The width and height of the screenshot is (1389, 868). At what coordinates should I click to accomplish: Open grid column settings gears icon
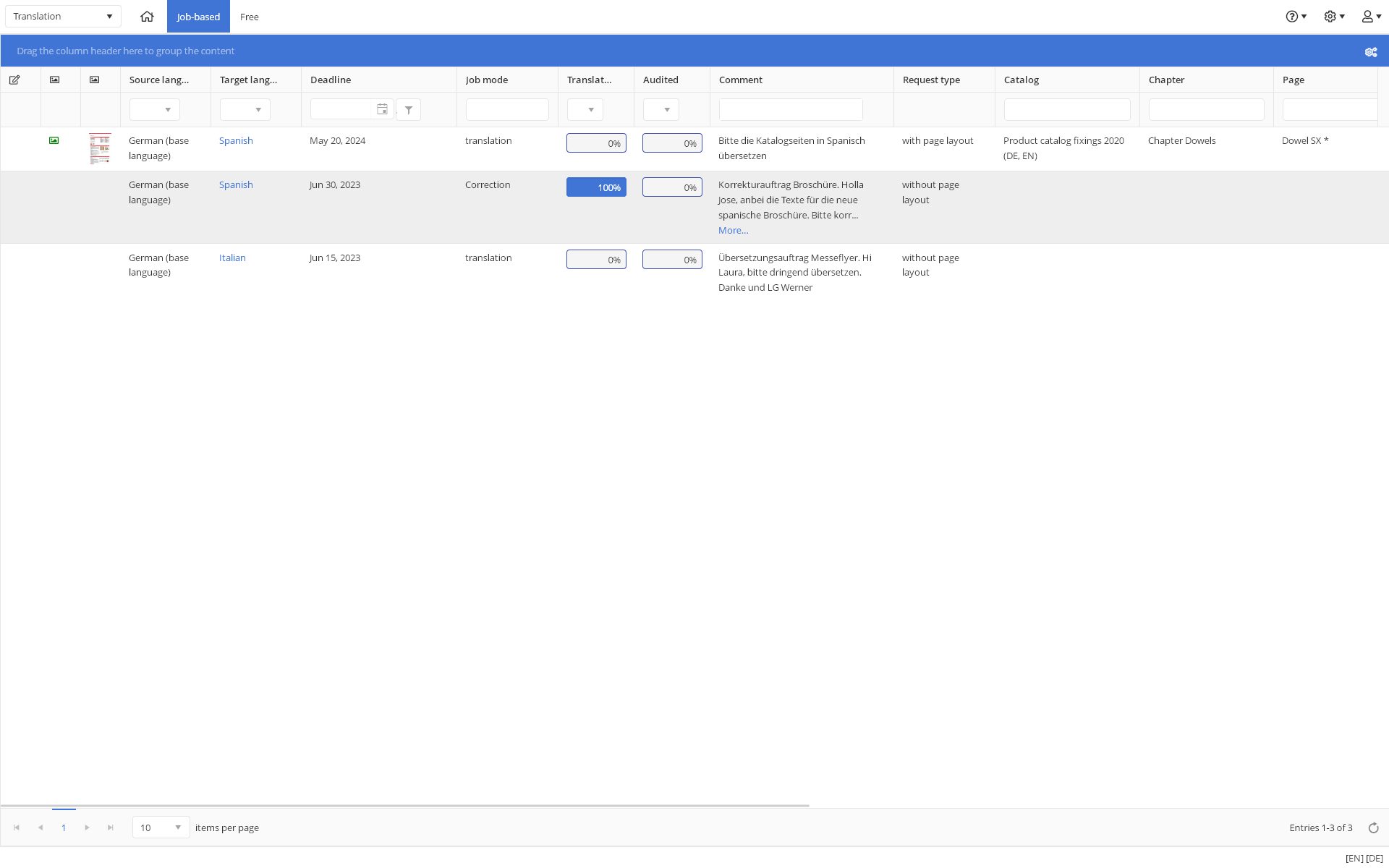point(1371,51)
